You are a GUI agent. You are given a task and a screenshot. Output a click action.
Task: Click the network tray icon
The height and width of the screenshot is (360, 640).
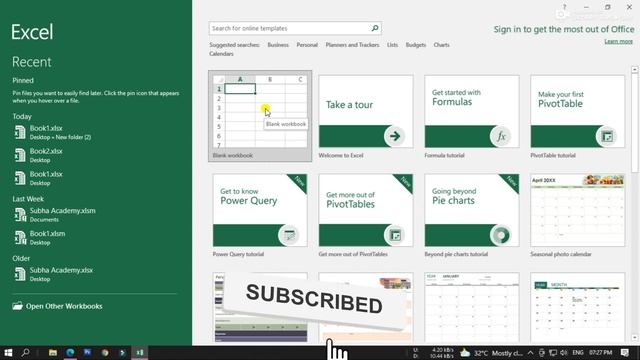click(553, 353)
